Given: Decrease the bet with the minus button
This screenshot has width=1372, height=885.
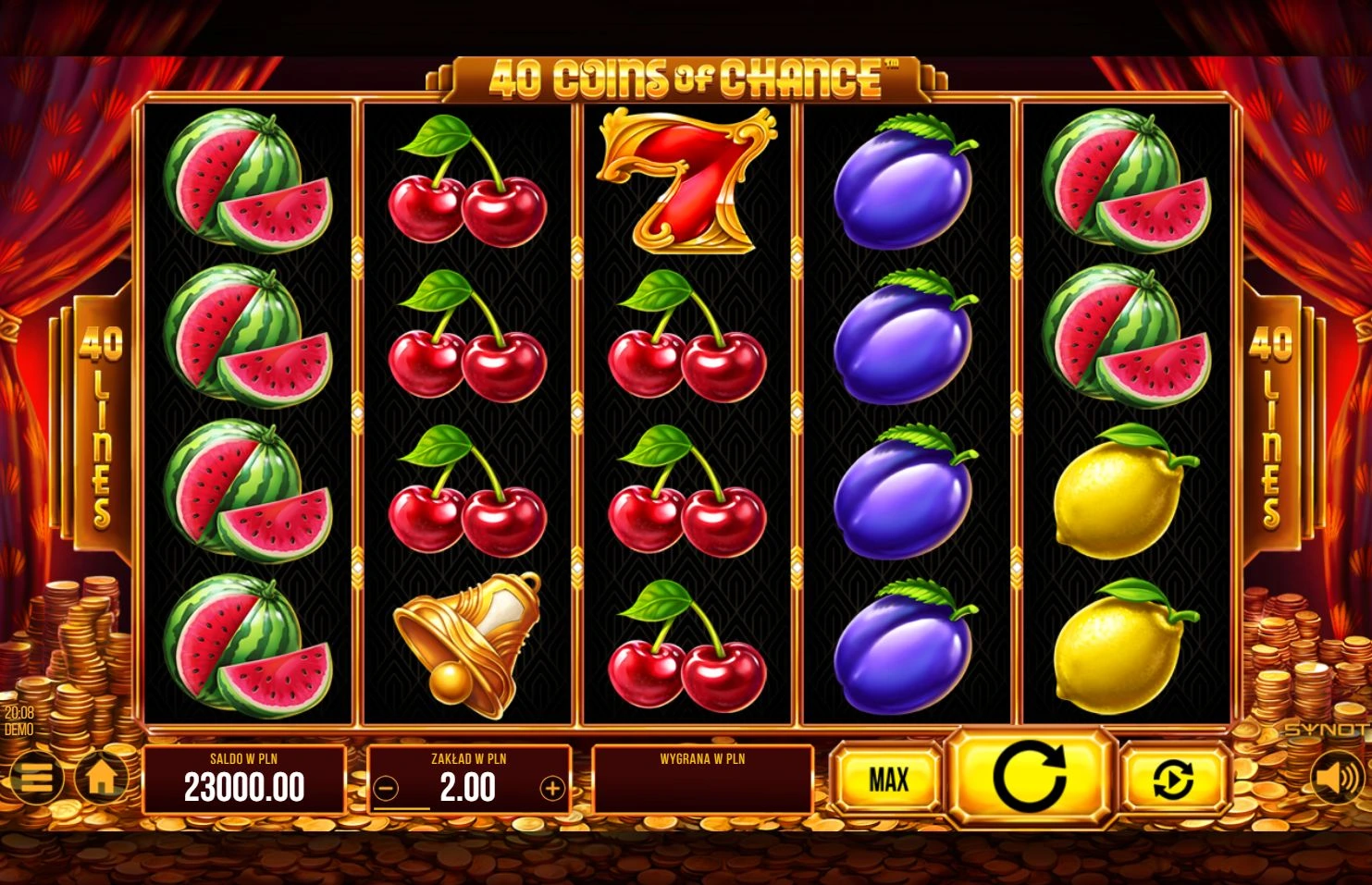Looking at the screenshot, I should (x=387, y=789).
